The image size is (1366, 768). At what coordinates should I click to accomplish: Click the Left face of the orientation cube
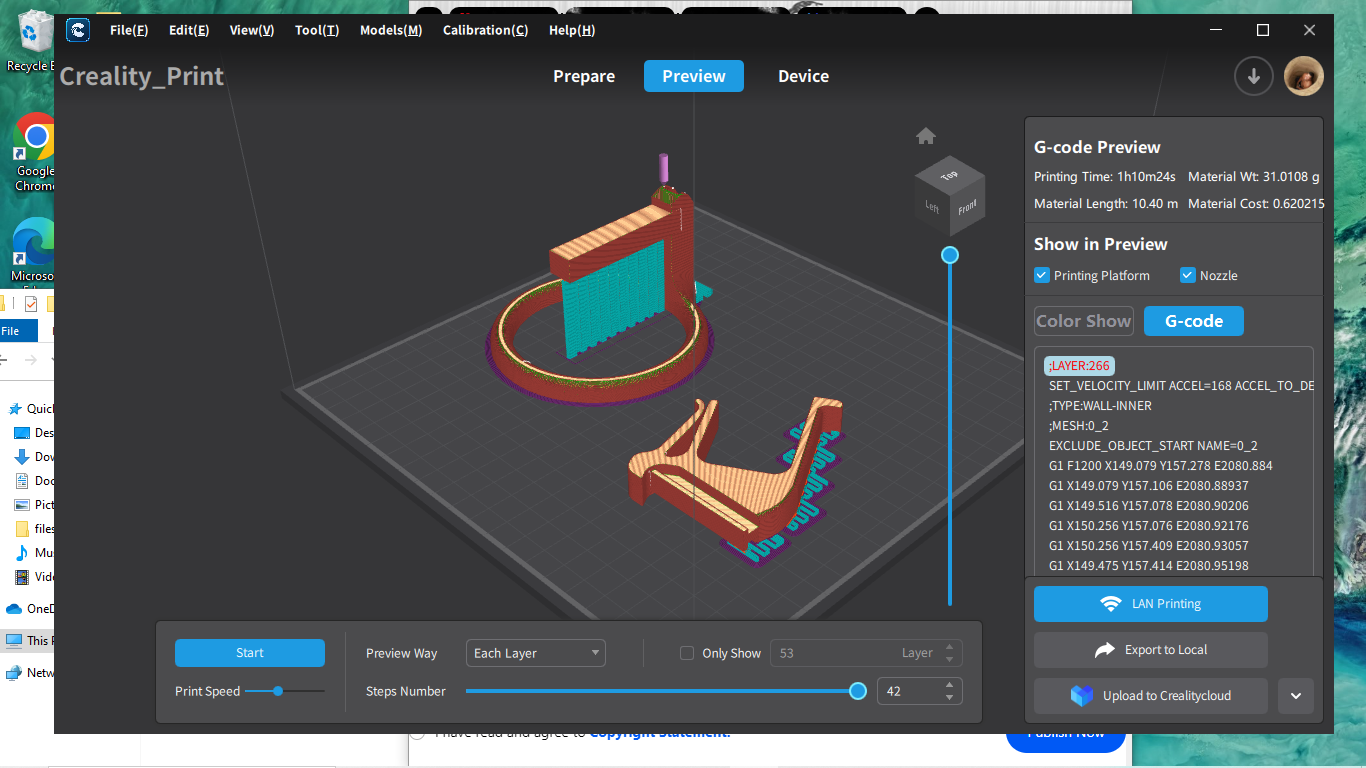click(931, 207)
